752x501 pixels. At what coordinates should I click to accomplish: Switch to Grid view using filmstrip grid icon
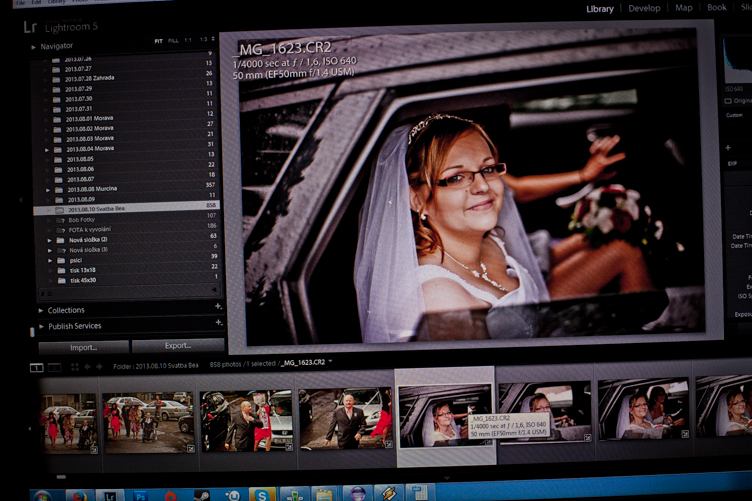pyautogui.click(x=75, y=367)
